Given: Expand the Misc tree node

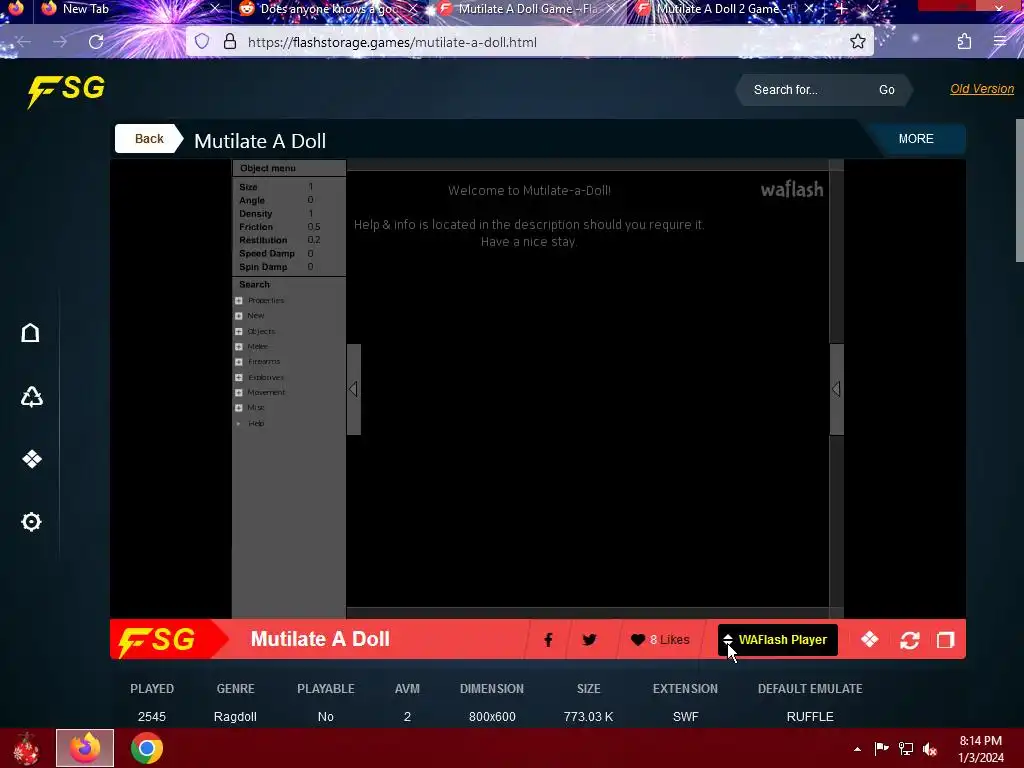Looking at the screenshot, I should [239, 408].
